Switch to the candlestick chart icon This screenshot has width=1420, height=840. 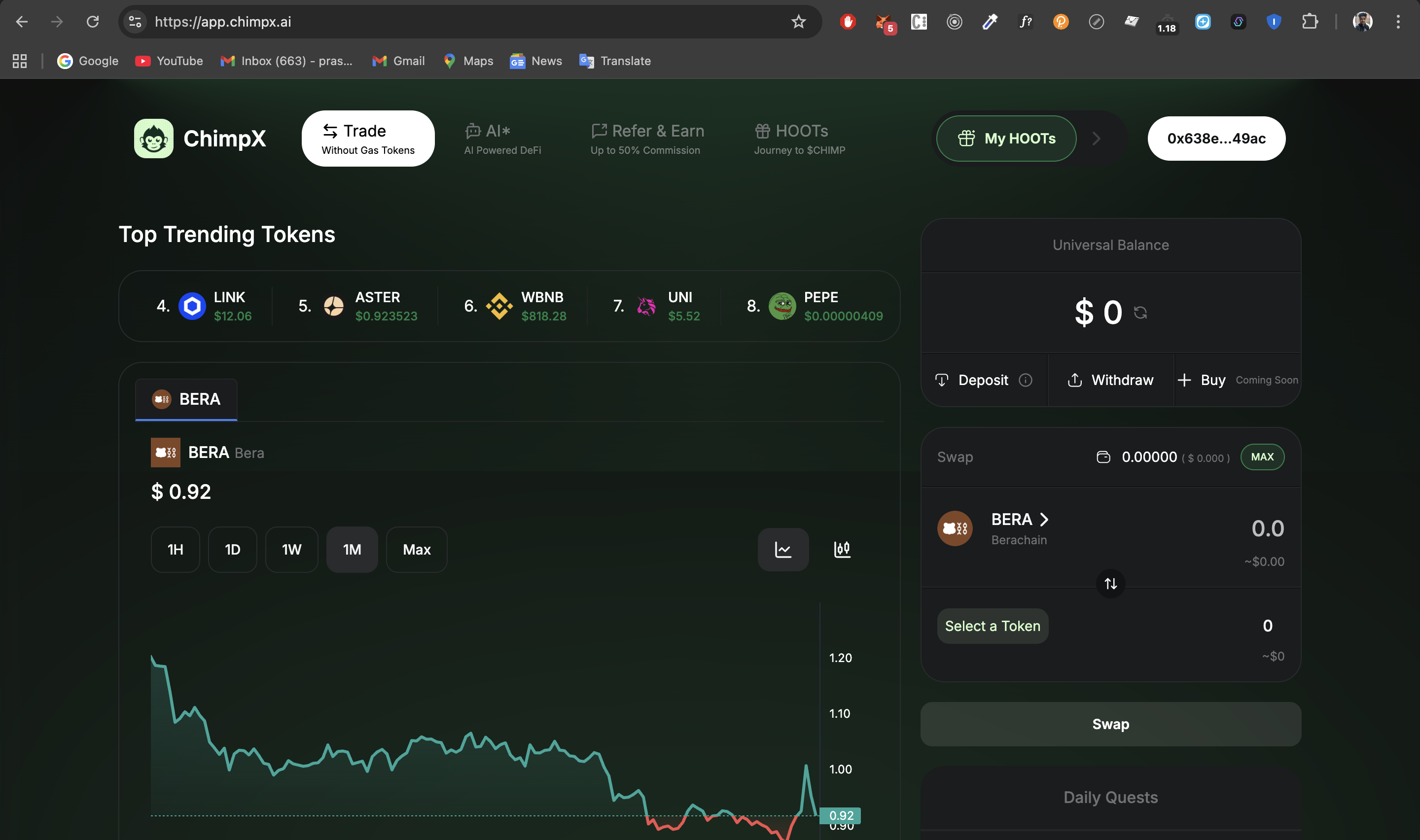tap(842, 549)
